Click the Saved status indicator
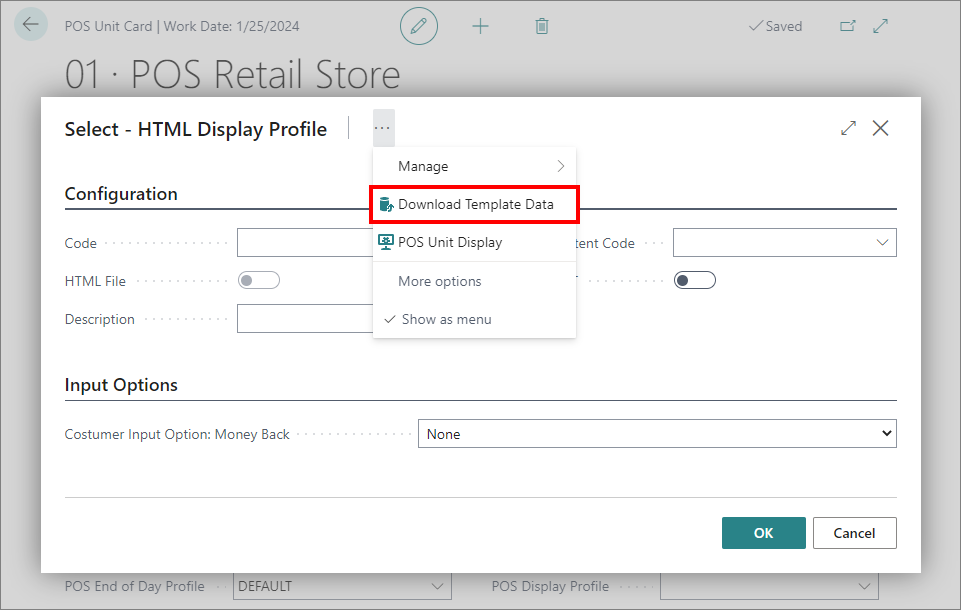This screenshot has height=610, width=961. click(775, 26)
